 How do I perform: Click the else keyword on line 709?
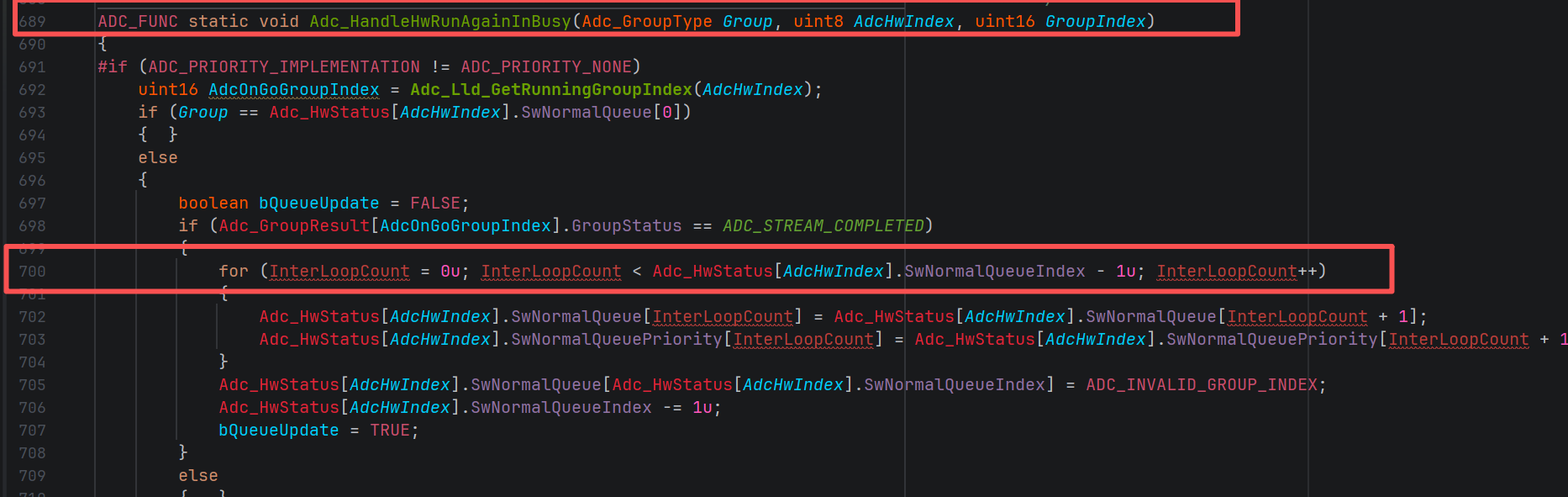pos(198,475)
